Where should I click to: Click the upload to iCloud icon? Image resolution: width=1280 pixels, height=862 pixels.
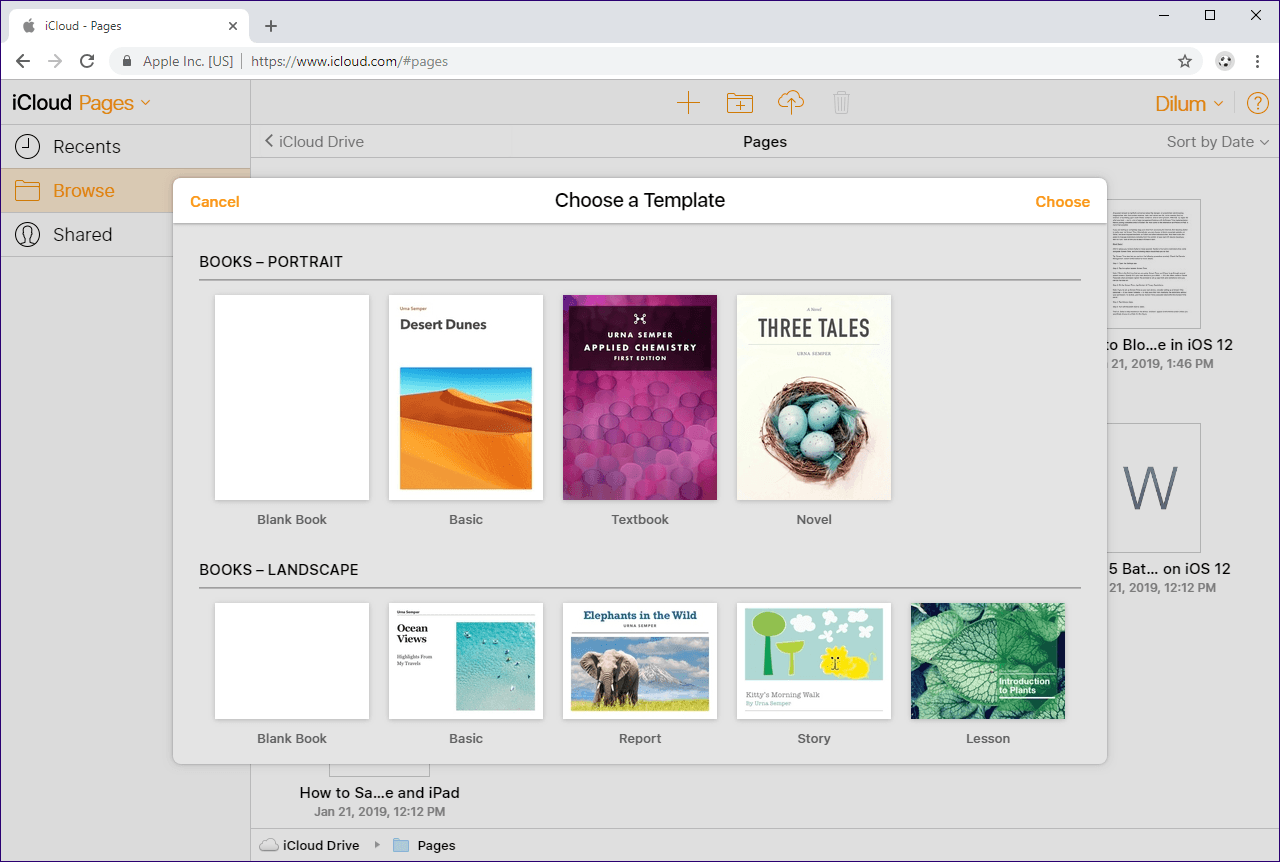click(791, 102)
